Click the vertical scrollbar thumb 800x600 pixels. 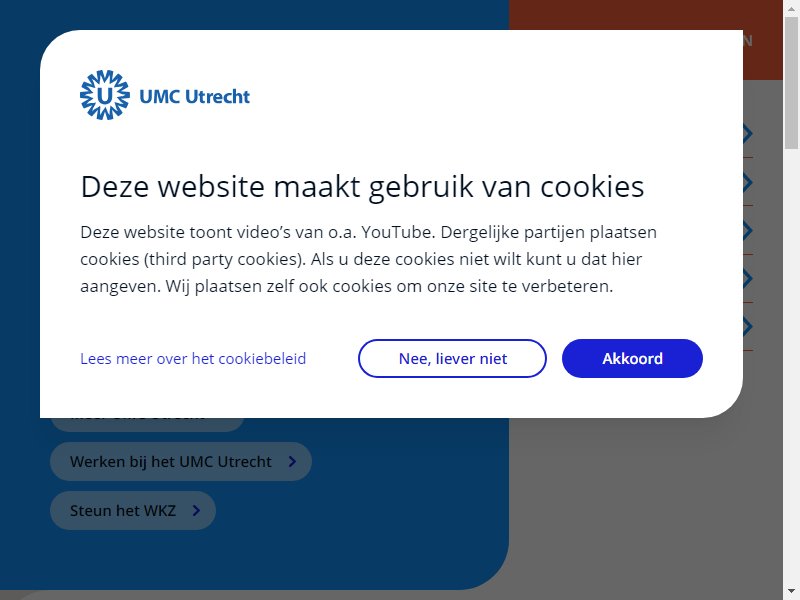pos(791,82)
